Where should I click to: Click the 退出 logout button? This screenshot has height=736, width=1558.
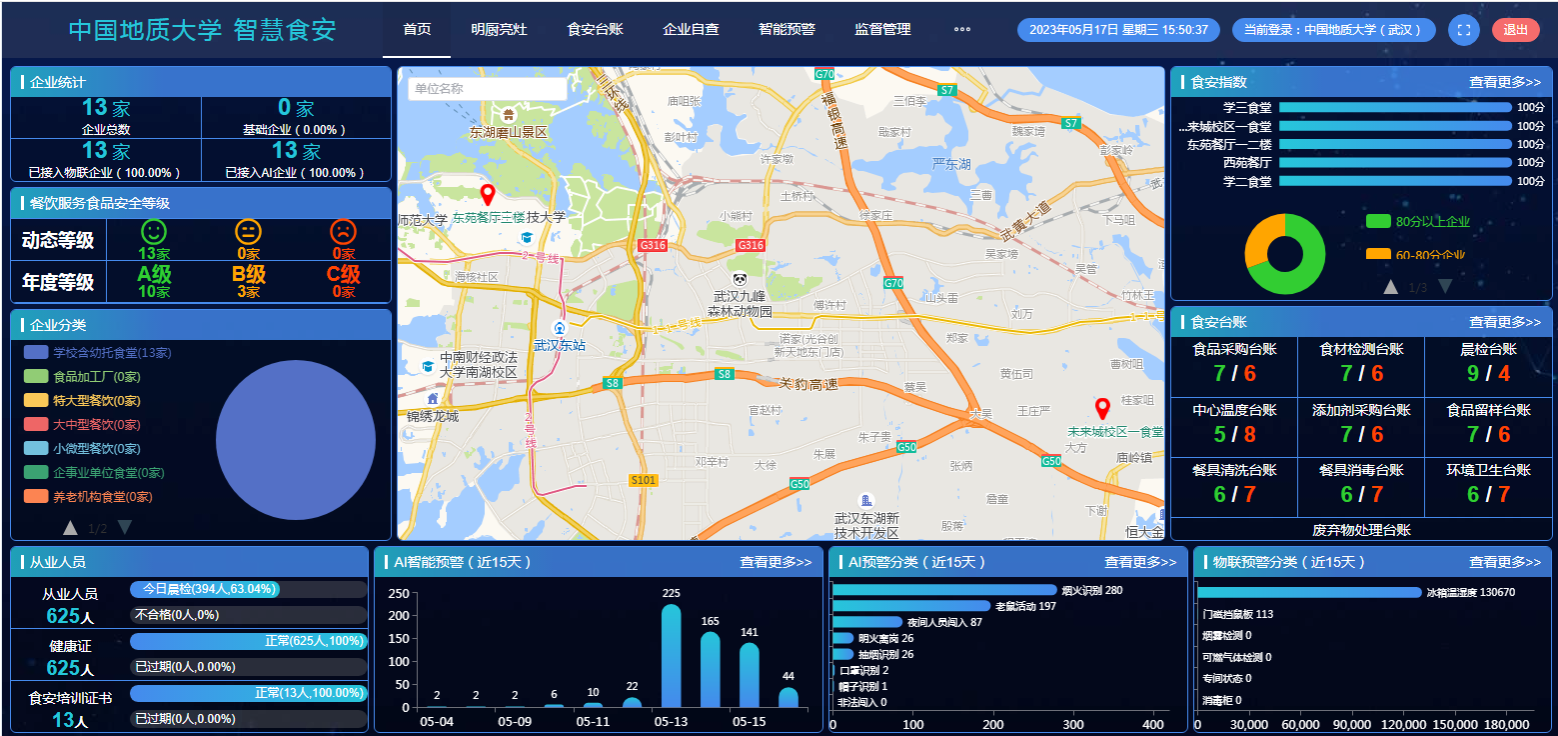point(1515,30)
